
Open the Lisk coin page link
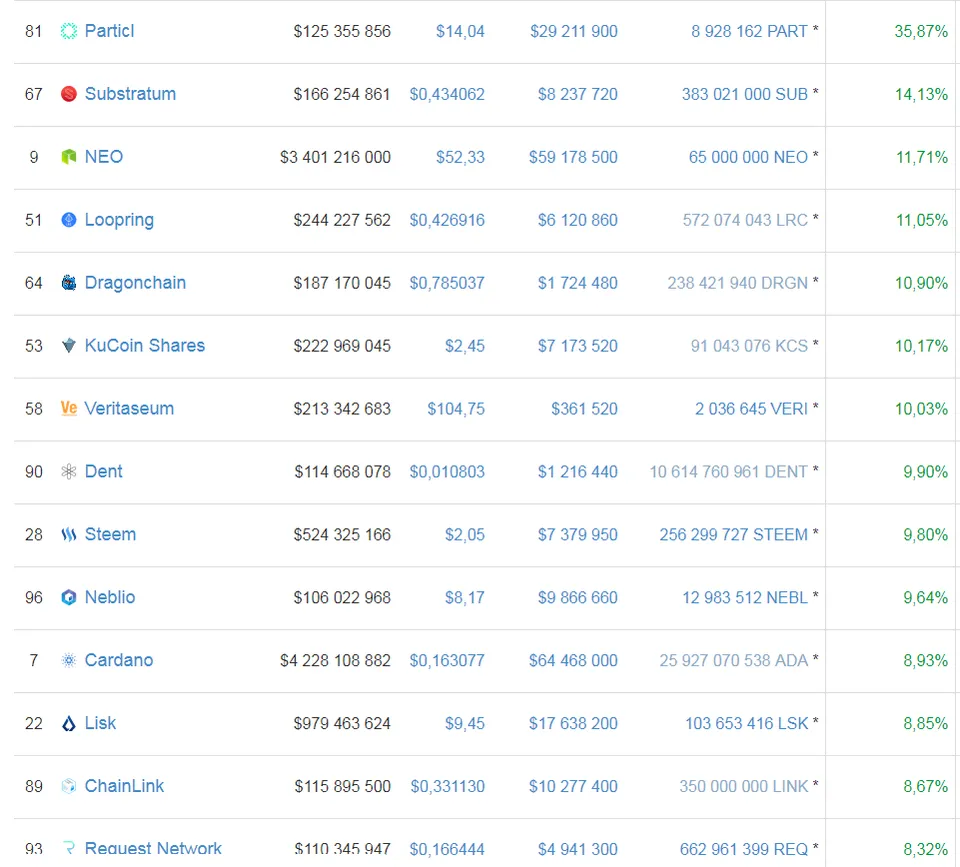coord(100,723)
